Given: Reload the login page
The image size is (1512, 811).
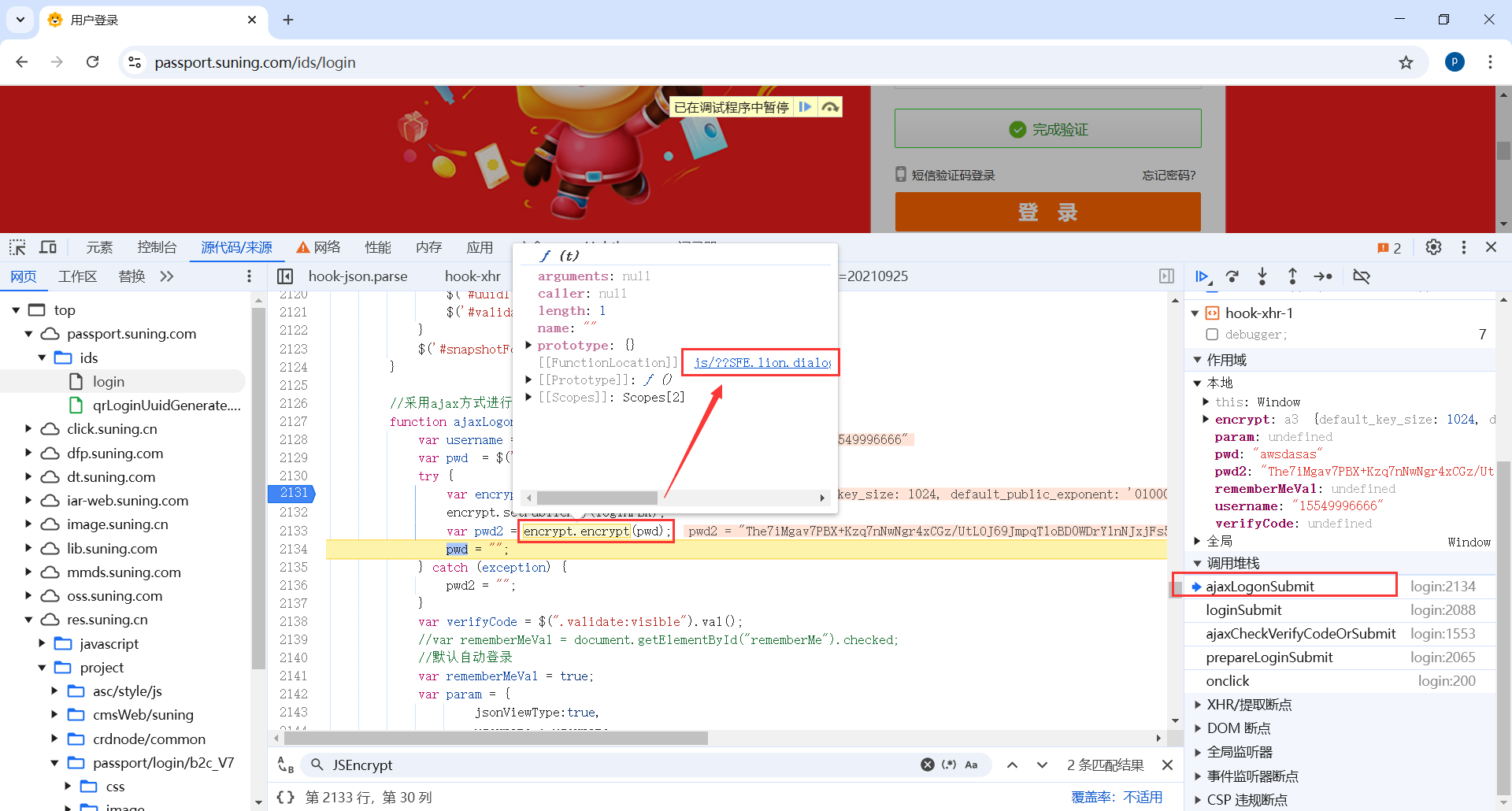Looking at the screenshot, I should [92, 62].
